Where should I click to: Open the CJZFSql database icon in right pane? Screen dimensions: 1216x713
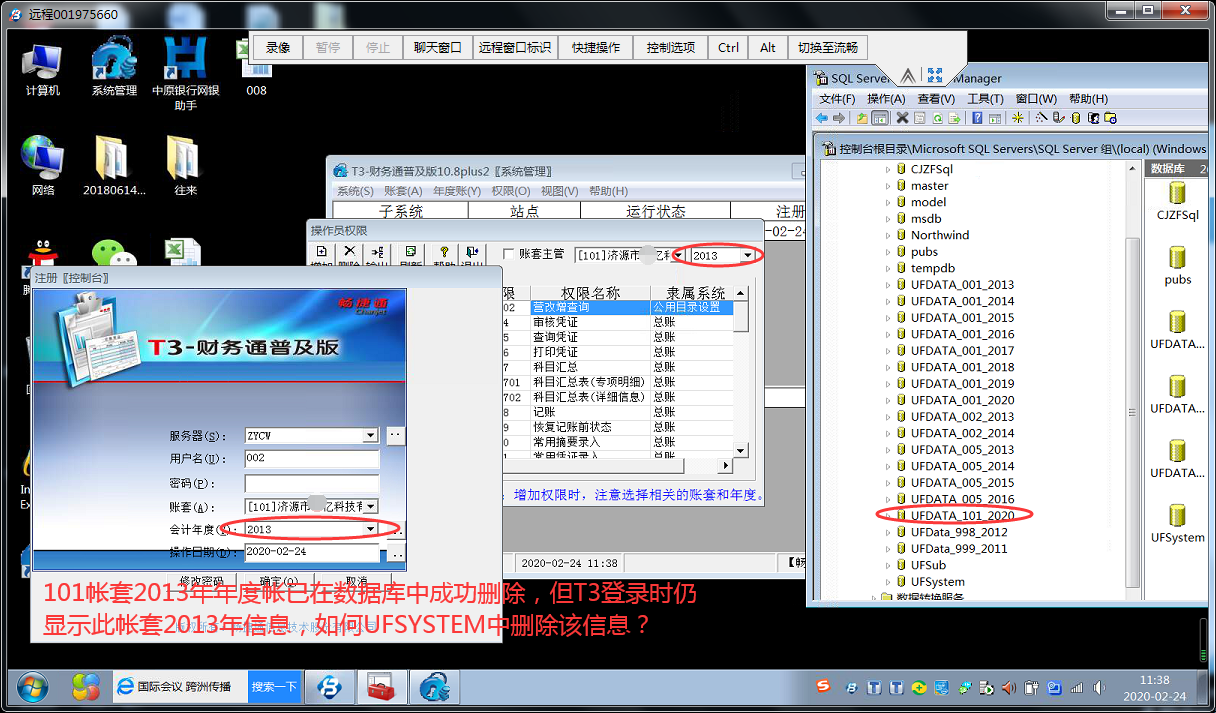point(1177,200)
